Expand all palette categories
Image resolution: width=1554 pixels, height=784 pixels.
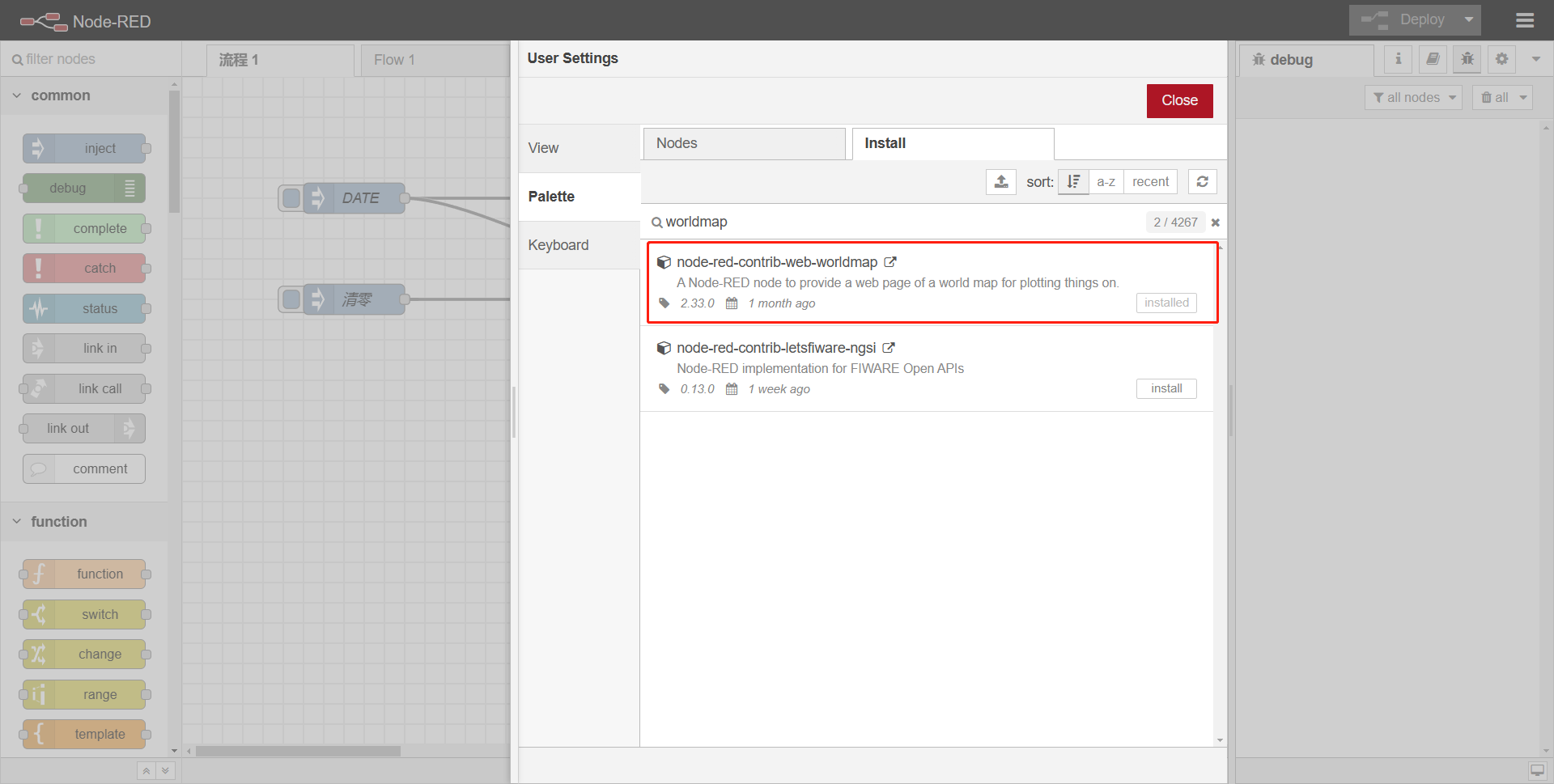pos(165,771)
